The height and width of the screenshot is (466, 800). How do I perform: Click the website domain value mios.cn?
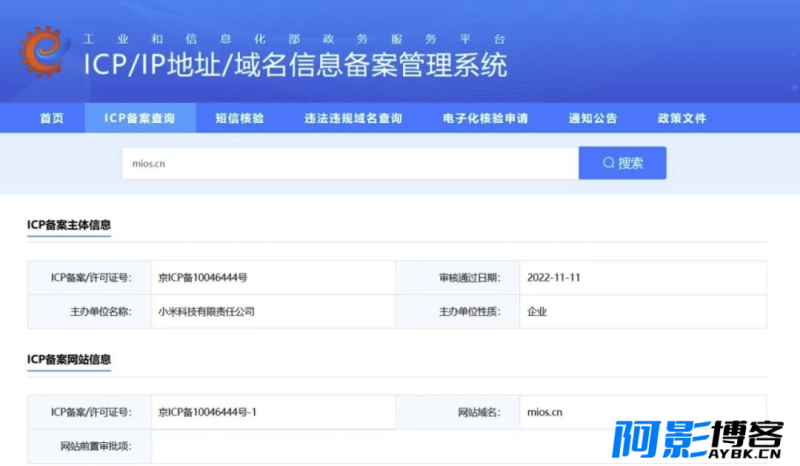pos(544,412)
